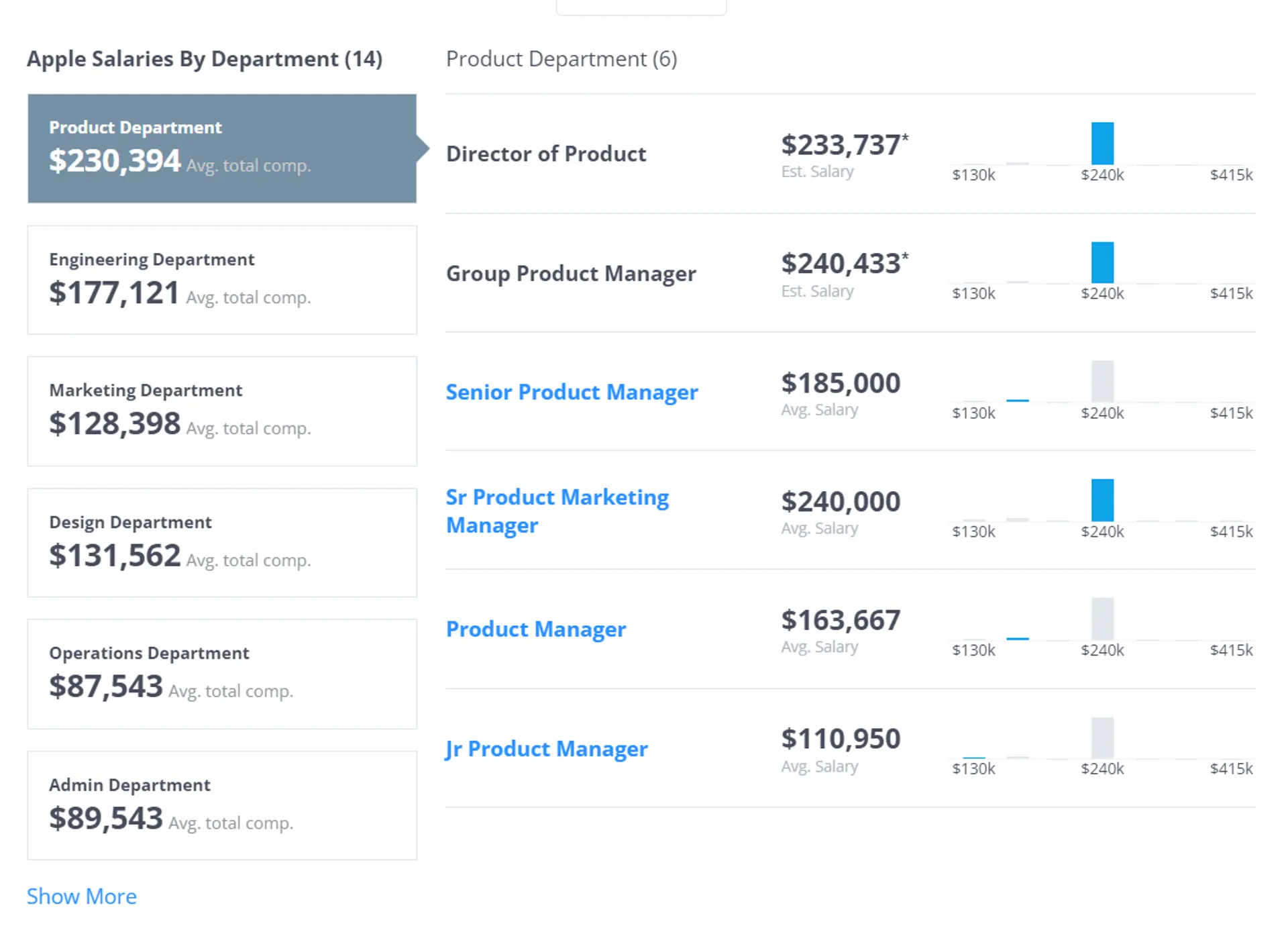Click the Group Product Manager title

571,274
